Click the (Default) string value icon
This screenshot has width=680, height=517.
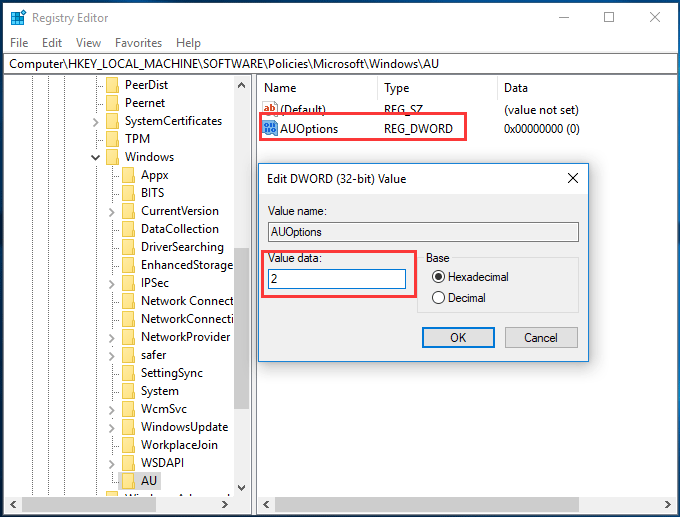[x=270, y=108]
